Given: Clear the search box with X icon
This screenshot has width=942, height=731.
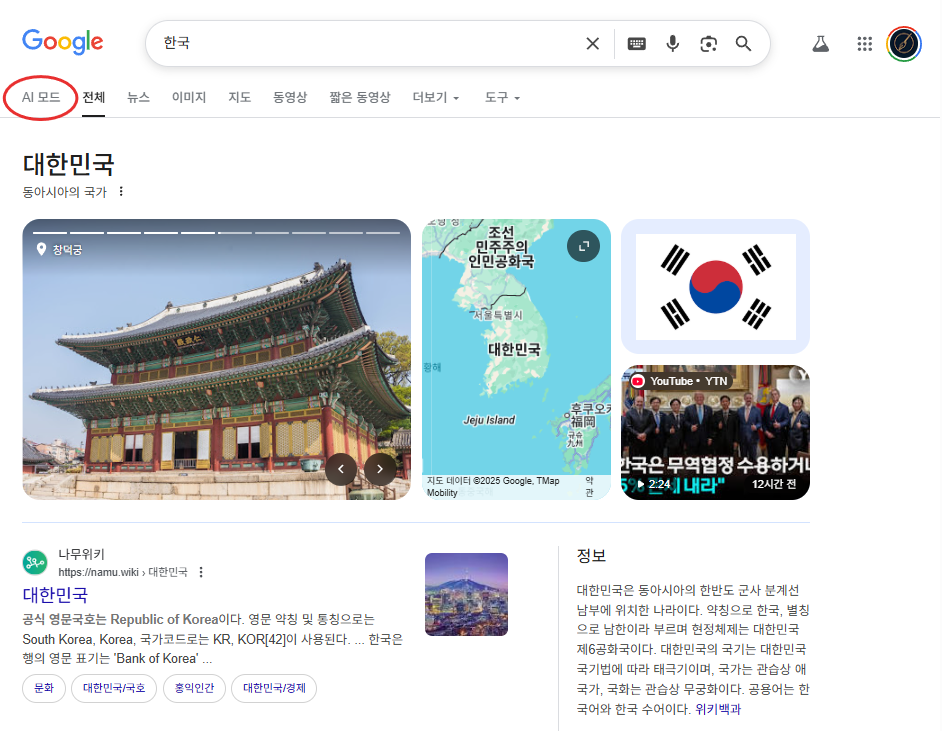Looking at the screenshot, I should pyautogui.click(x=592, y=43).
